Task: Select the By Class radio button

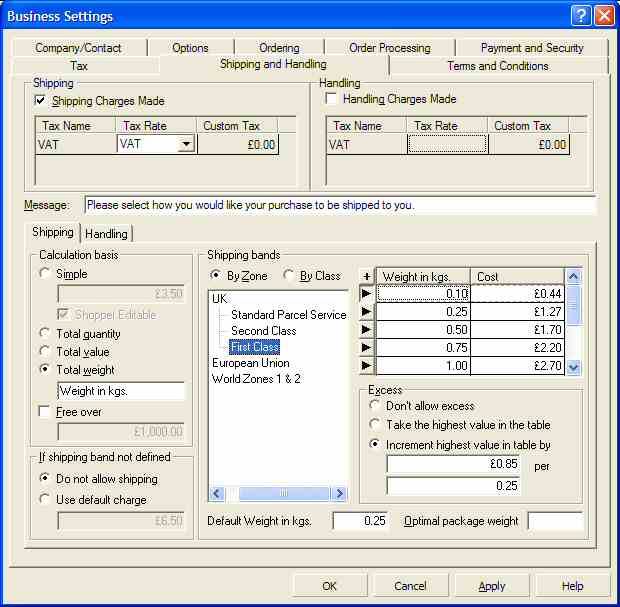Action: pos(289,276)
